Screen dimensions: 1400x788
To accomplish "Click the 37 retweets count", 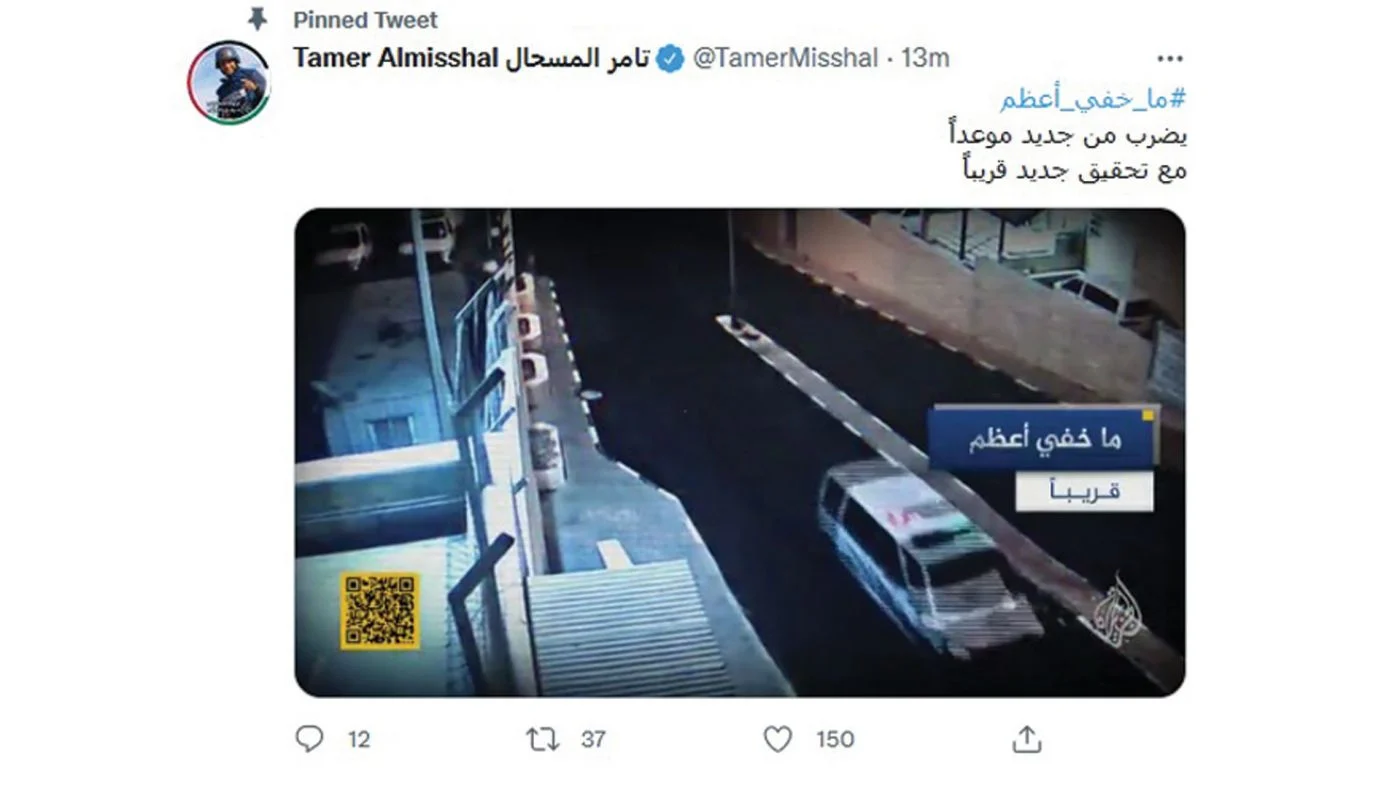I will 594,740.
